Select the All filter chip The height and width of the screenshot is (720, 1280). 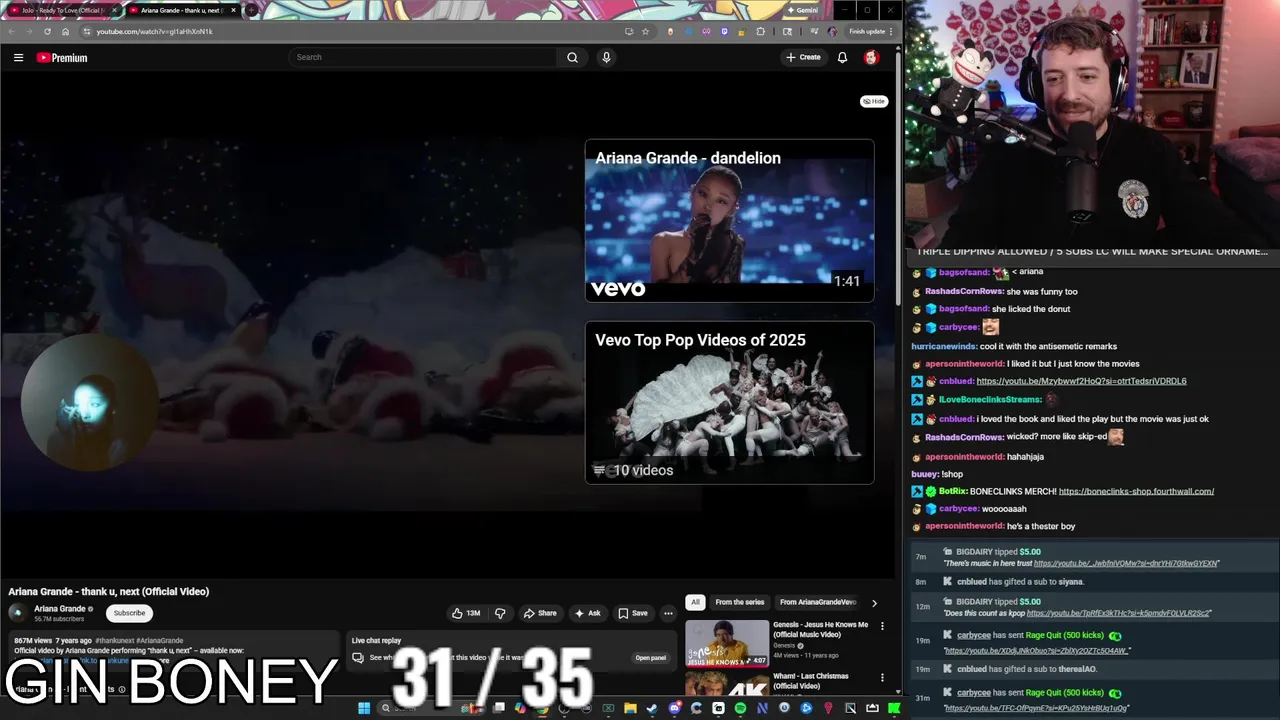[695, 602]
